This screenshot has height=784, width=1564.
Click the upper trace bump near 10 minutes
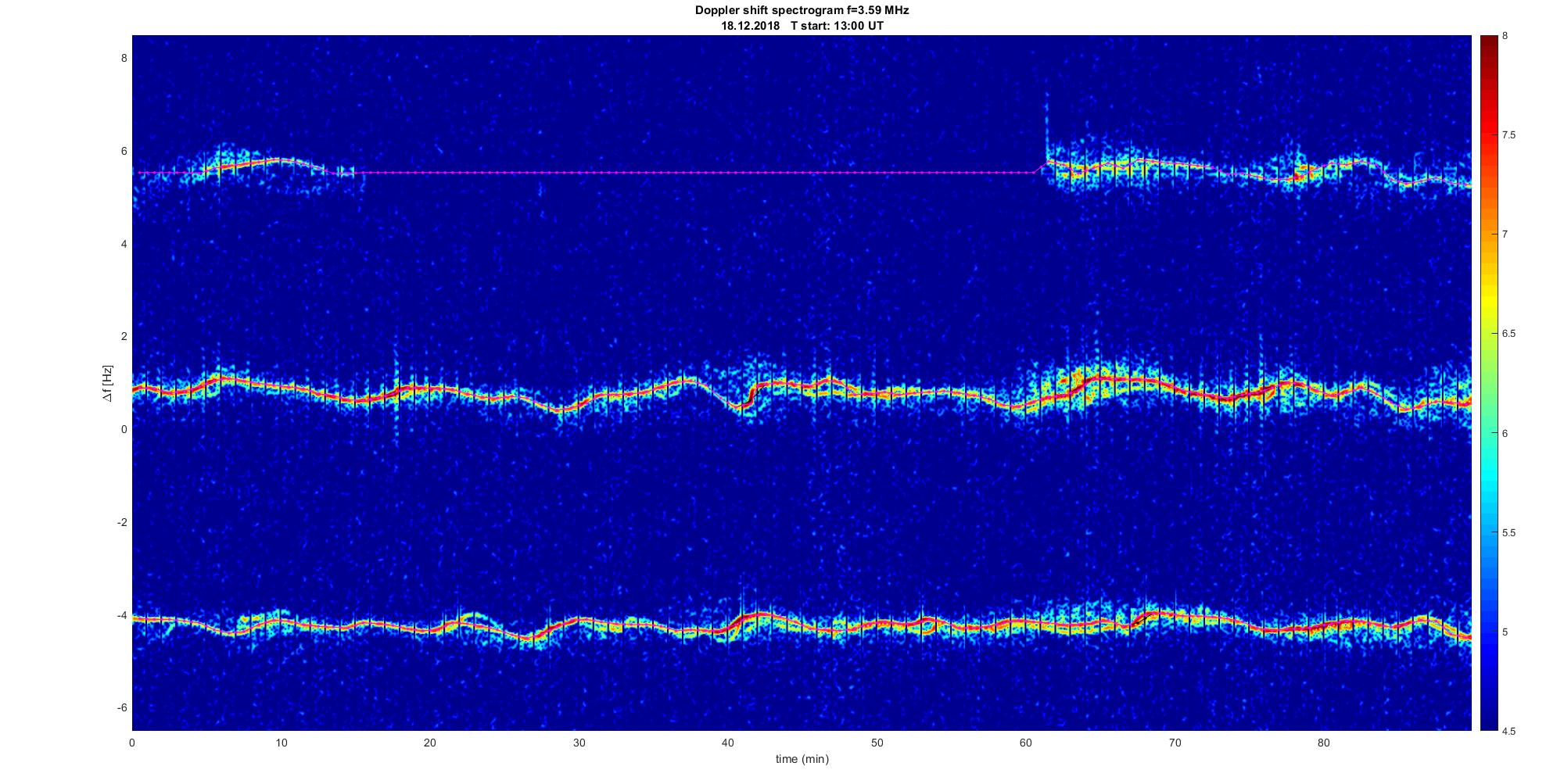pyautogui.click(x=281, y=160)
